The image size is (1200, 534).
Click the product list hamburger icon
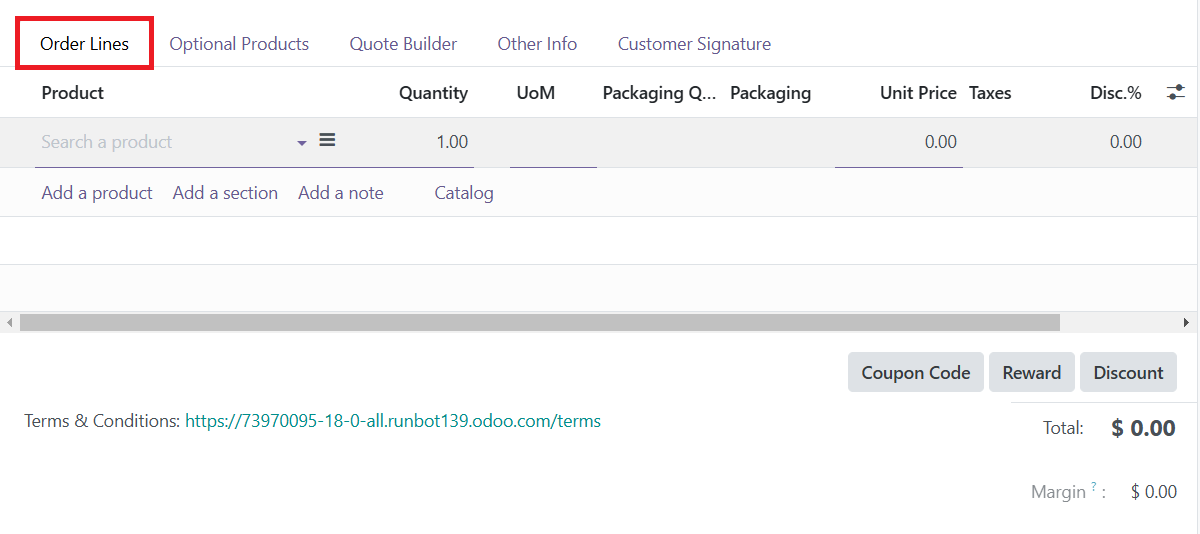click(327, 141)
